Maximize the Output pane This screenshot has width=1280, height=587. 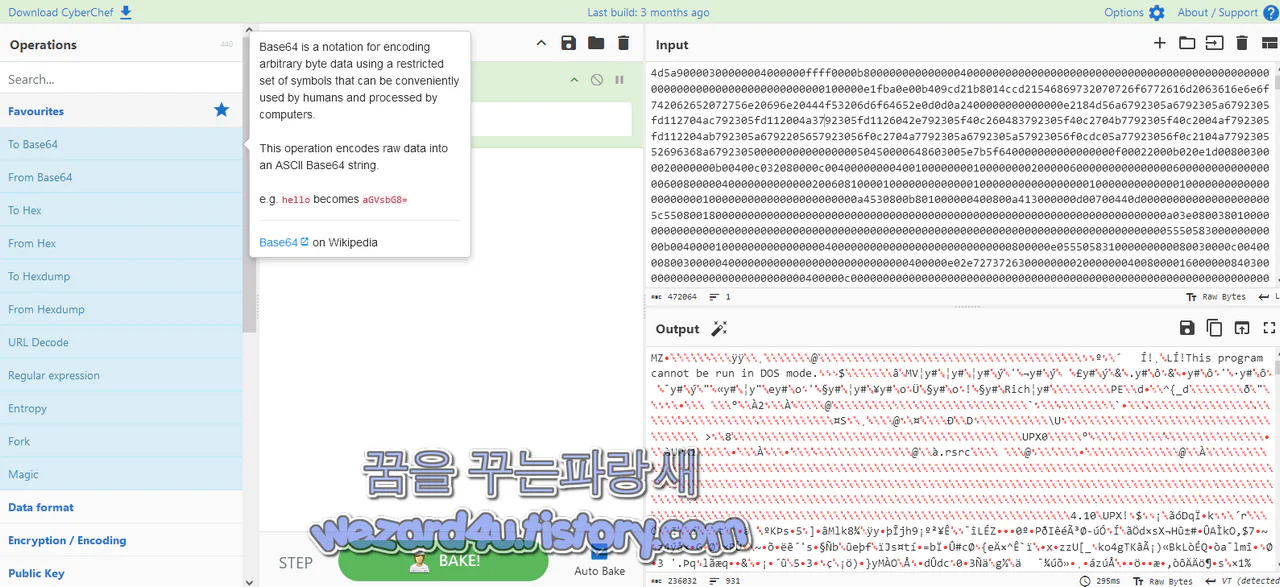tap(1268, 328)
